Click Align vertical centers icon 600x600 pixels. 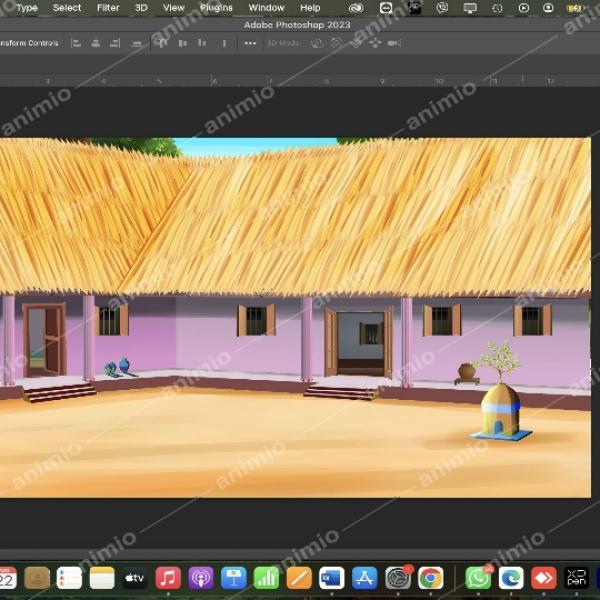click(x=183, y=43)
